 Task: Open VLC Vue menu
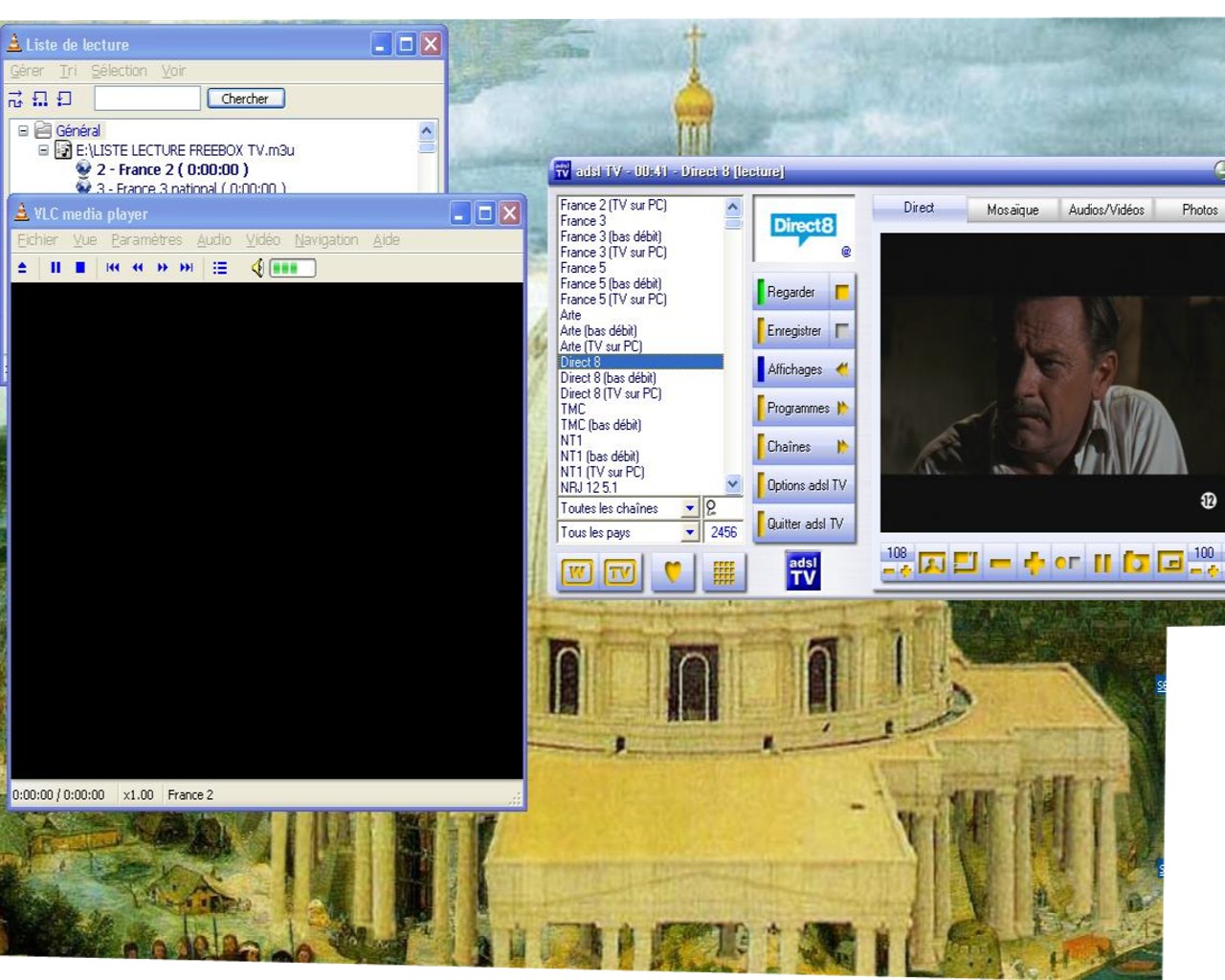coord(85,240)
